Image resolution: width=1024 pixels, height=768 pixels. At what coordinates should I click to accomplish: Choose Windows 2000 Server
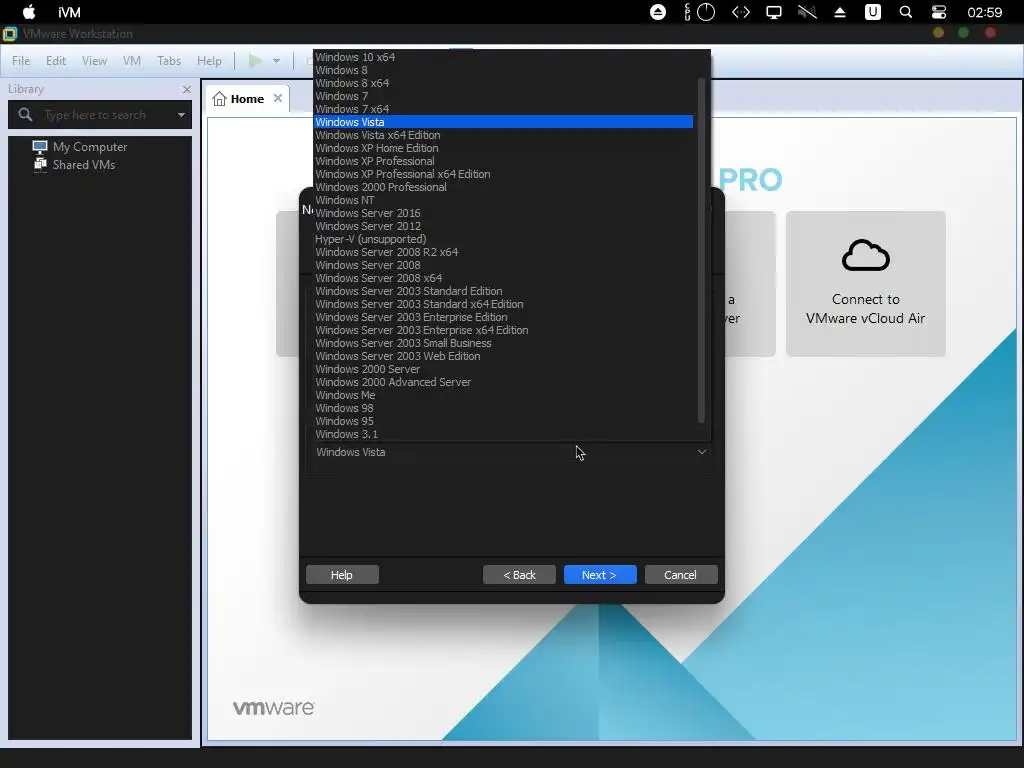coord(504,369)
